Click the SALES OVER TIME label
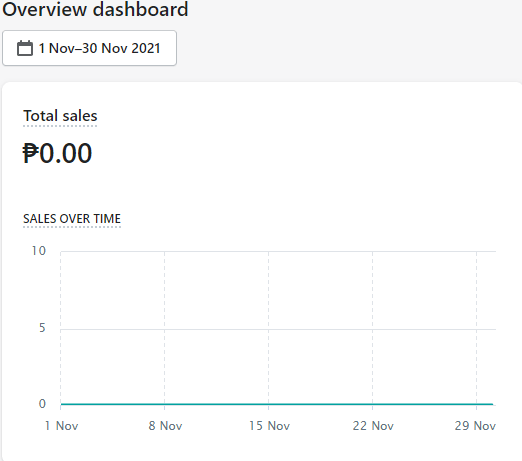Viewport: 522px width, 461px height. 72,219
